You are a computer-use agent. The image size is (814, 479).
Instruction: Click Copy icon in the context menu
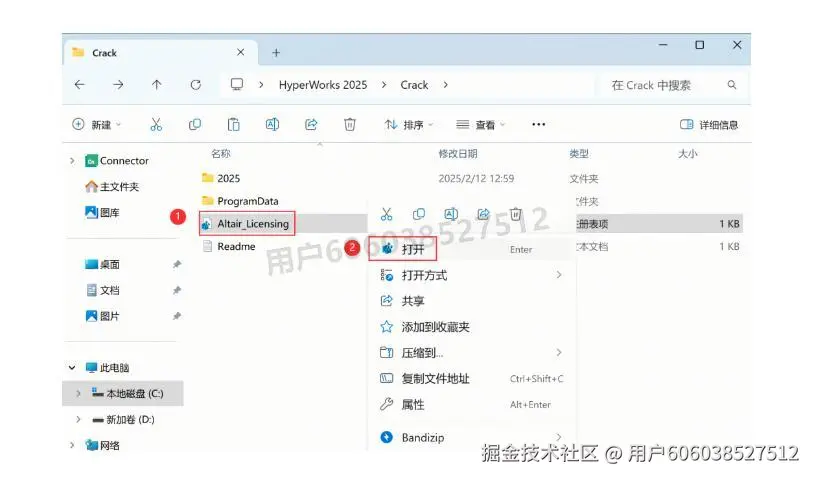click(419, 214)
